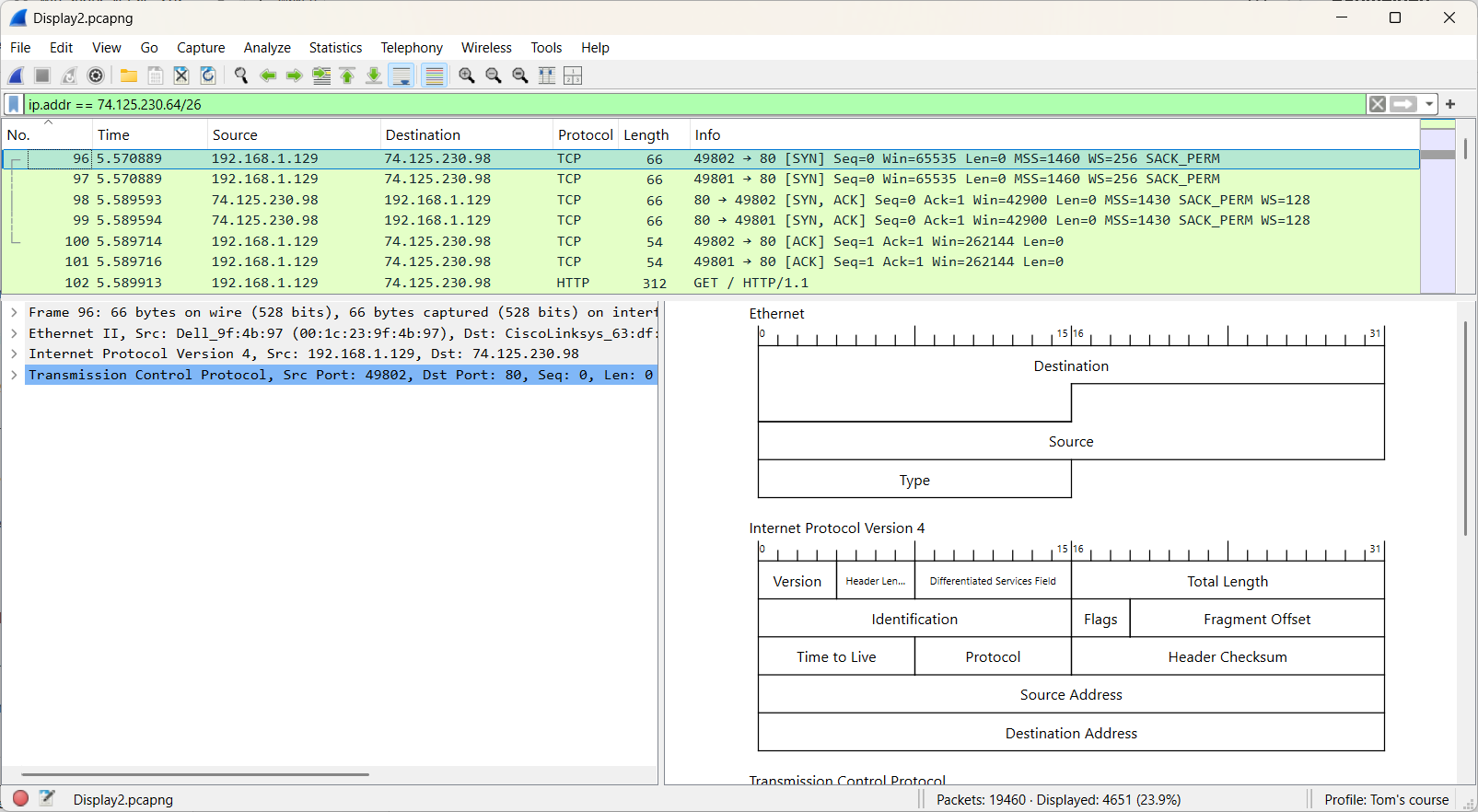1478x812 pixels.
Task: Open the Tools menu
Action: coord(546,48)
